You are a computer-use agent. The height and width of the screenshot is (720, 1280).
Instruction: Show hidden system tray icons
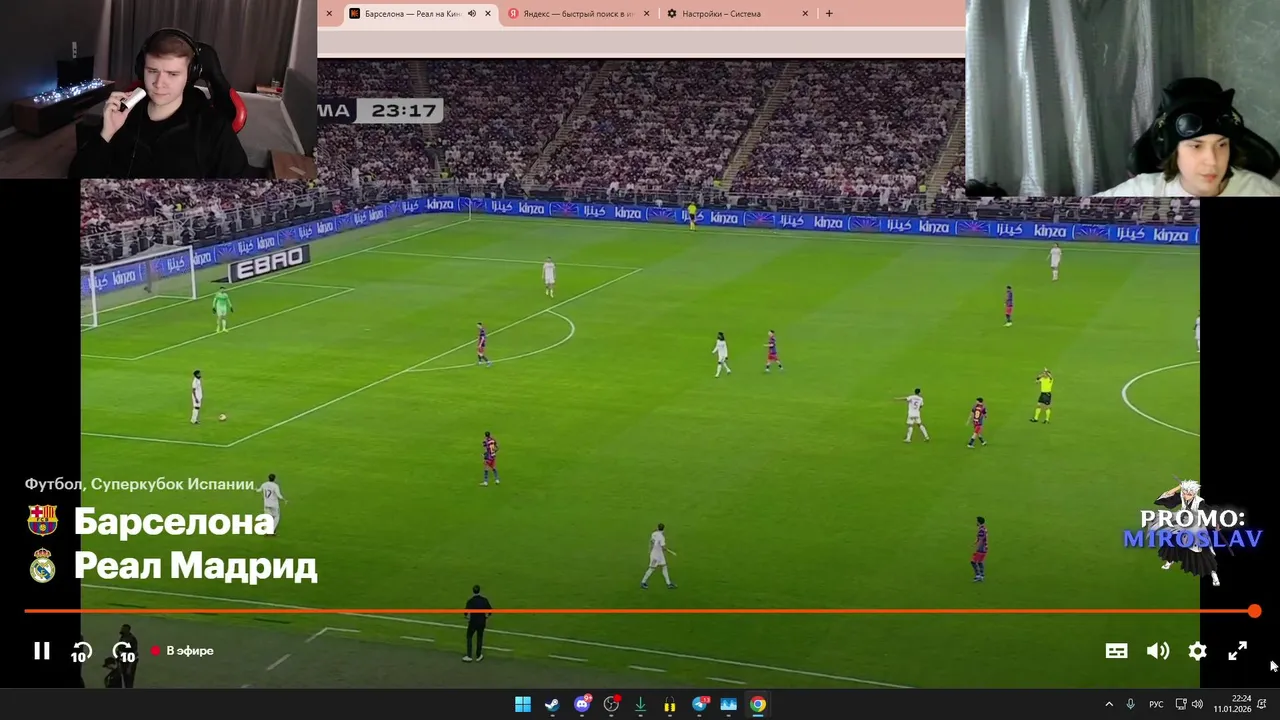(x=1108, y=704)
